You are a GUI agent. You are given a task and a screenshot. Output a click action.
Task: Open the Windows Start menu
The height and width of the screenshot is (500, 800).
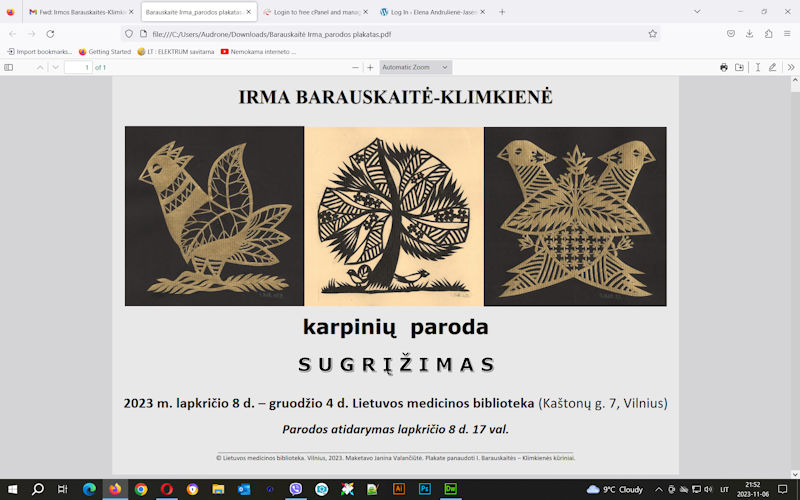[12, 489]
